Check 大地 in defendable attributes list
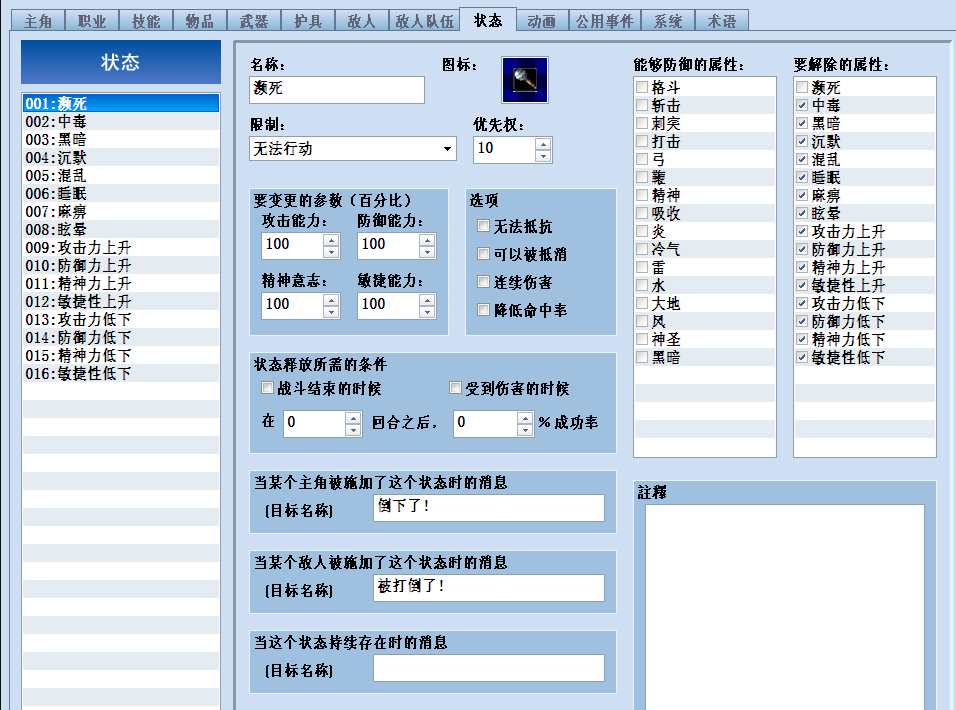Viewport: 956px width, 710px height. (x=641, y=303)
